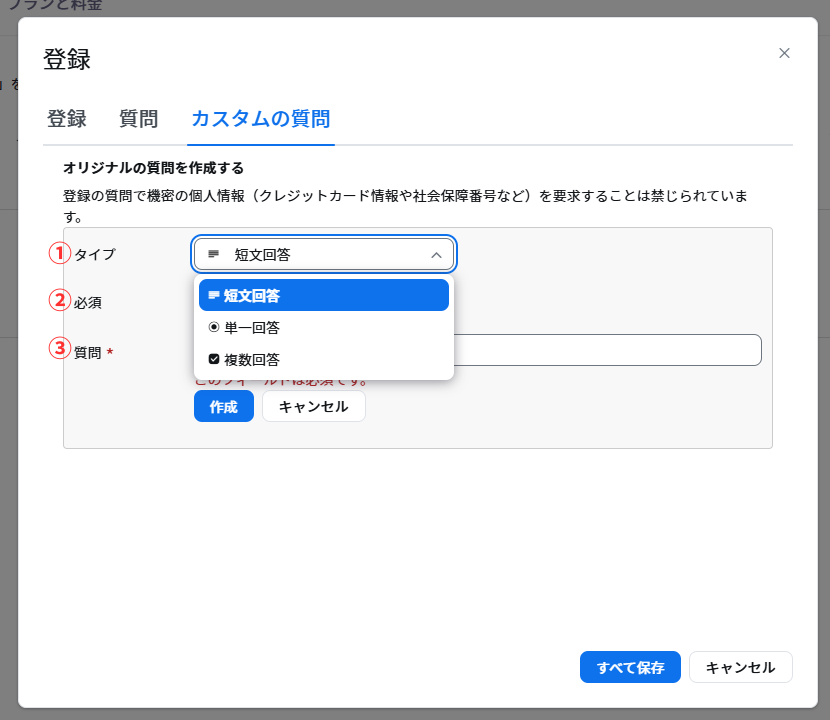Viewport: 830px width, 720px height.
Task: Cancel the dialog with the bottom キャンセル button
Action: (x=740, y=667)
